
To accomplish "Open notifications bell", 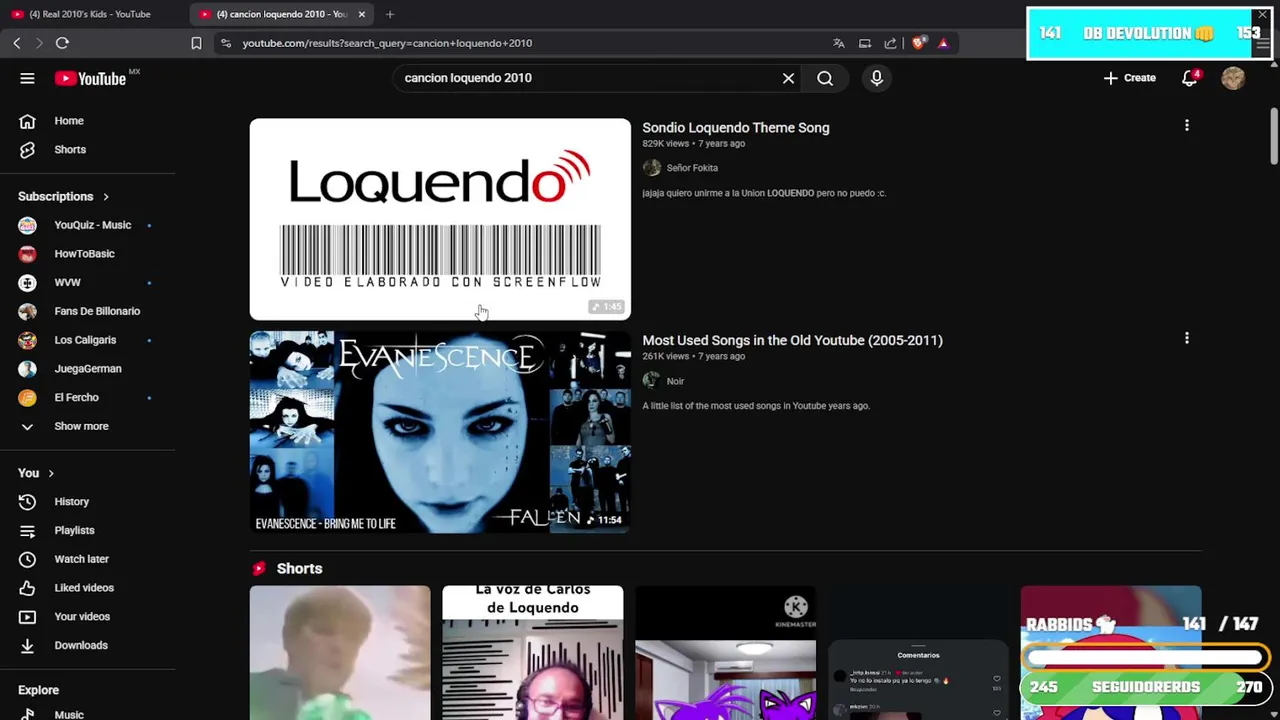I will coord(1190,78).
